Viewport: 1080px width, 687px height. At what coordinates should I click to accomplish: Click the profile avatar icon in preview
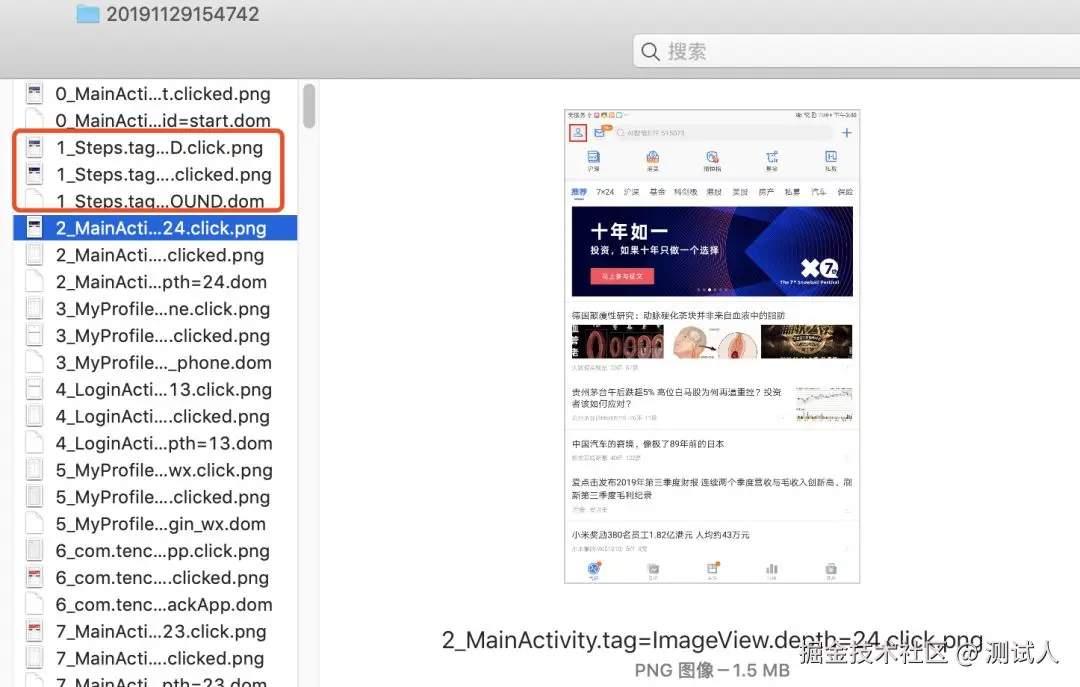tap(578, 132)
